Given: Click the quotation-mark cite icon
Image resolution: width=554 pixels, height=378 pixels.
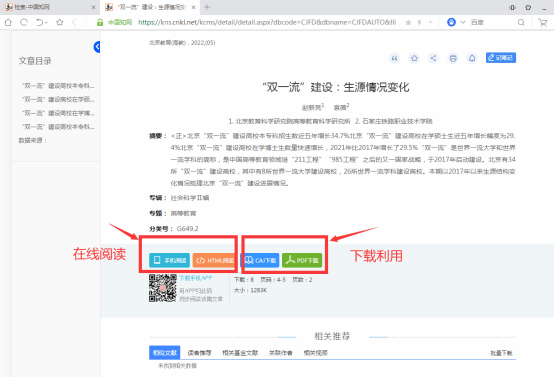Looking at the screenshot, I should (x=394, y=58).
